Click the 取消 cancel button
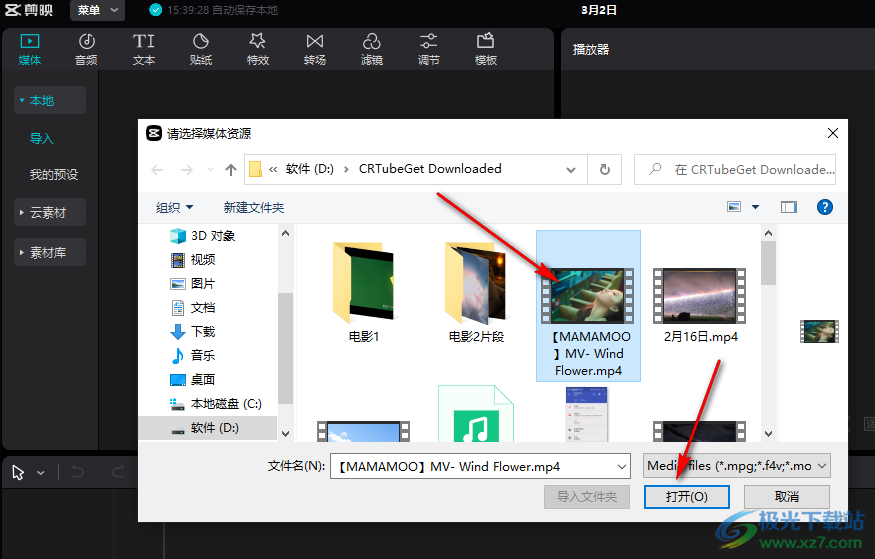875x559 pixels. click(x=787, y=497)
